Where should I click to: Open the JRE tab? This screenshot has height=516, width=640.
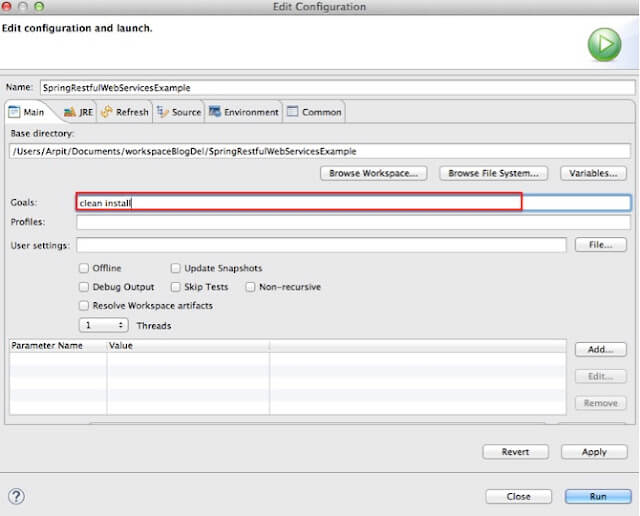[x=78, y=112]
